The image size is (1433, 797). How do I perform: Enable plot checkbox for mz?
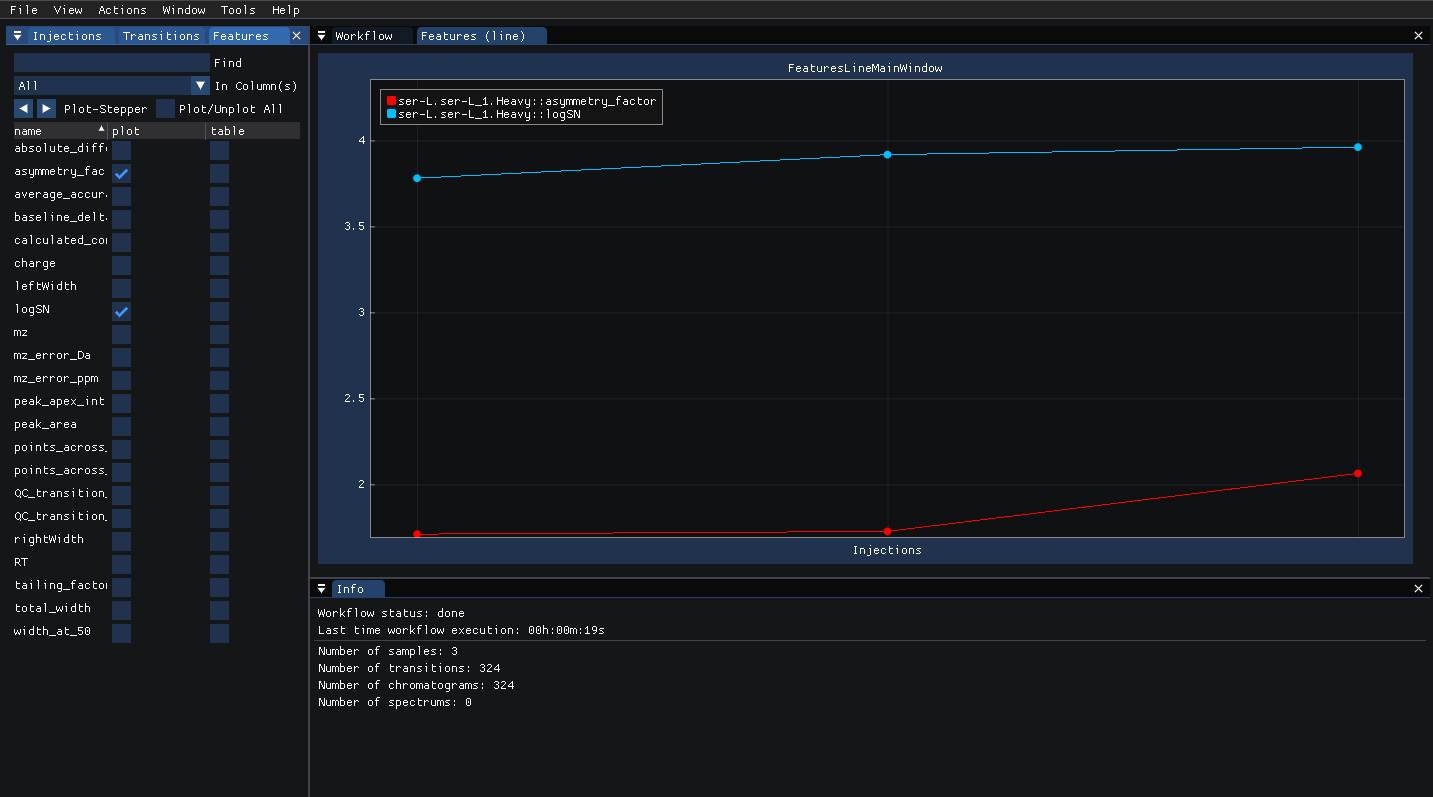pyautogui.click(x=121, y=334)
